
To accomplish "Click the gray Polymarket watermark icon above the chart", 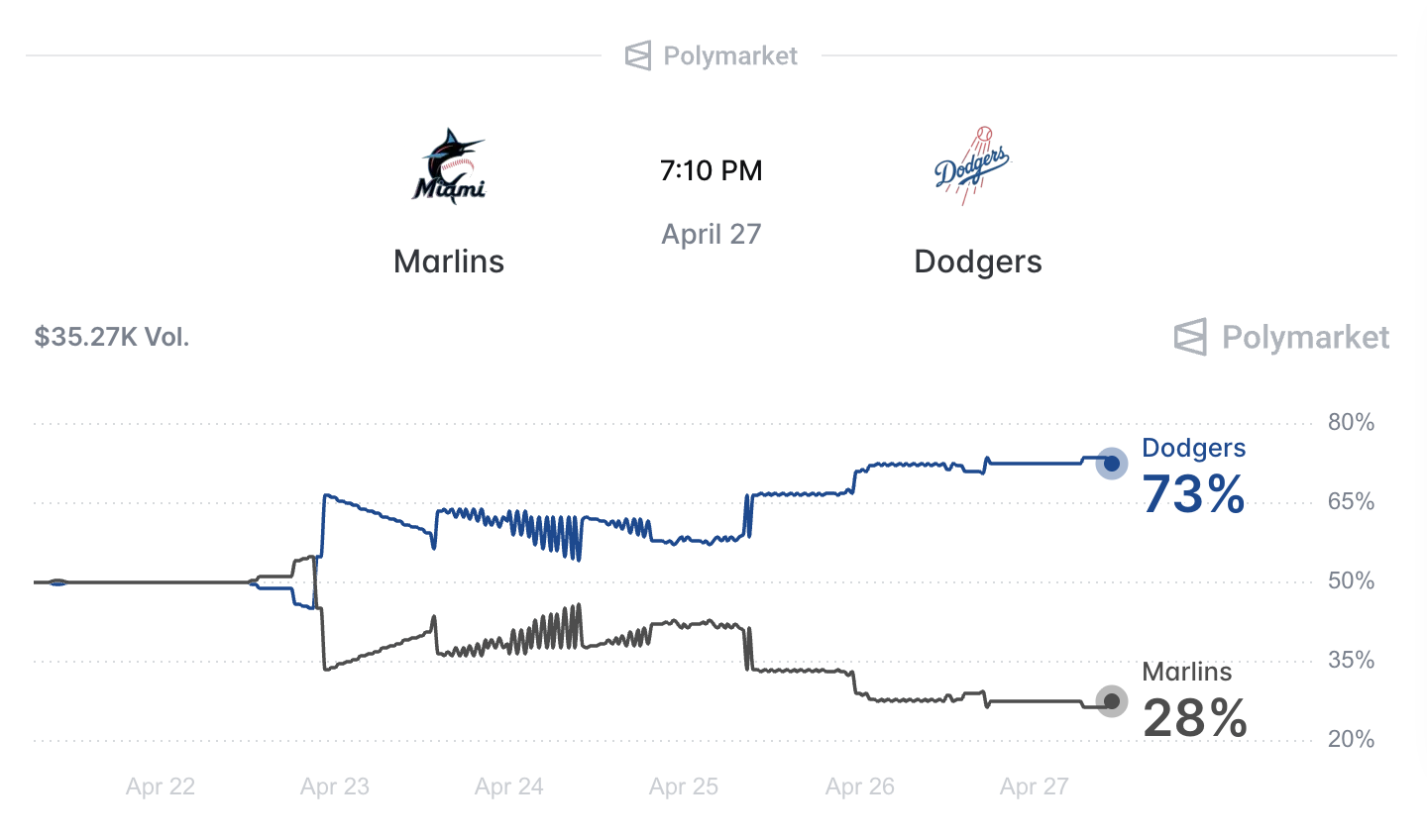I will (1190, 337).
